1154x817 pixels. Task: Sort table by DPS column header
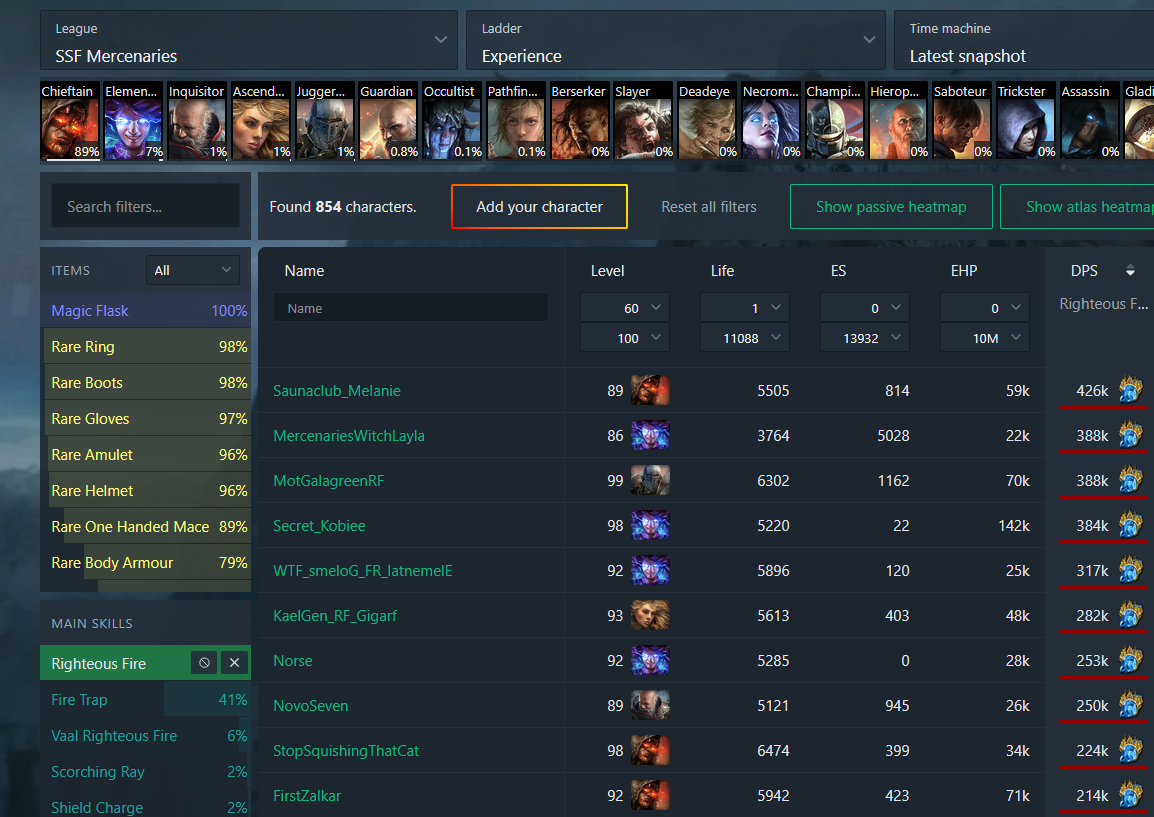(1084, 271)
